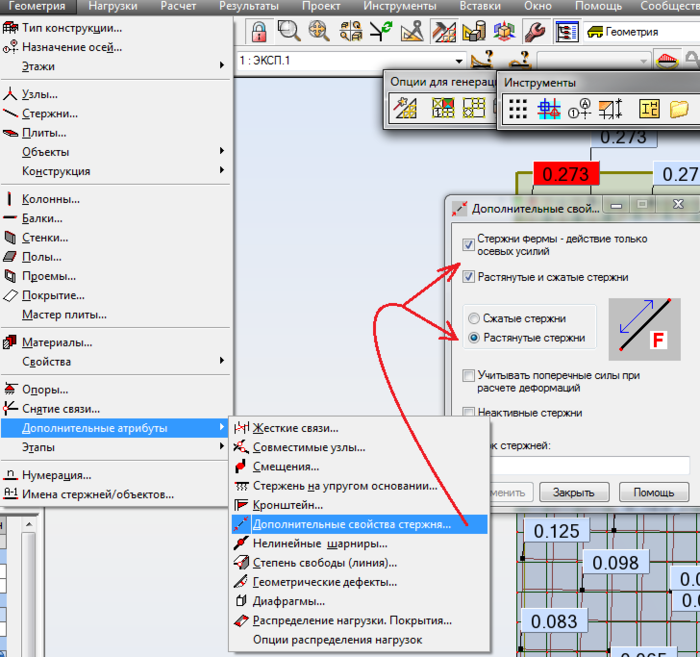Select 'Сжатые стержни' radio button
The width and height of the screenshot is (700, 657).
pyautogui.click(x=474, y=318)
